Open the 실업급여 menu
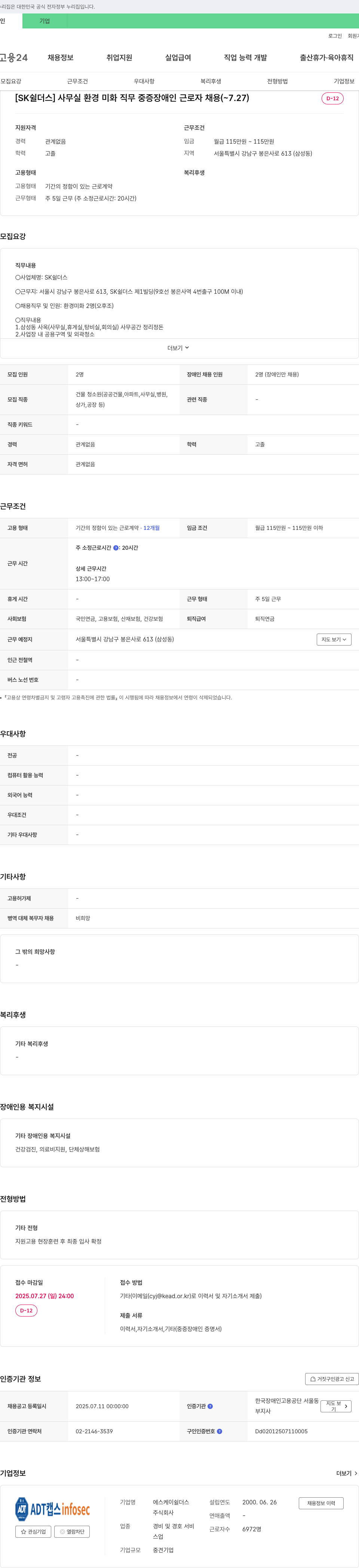The height and width of the screenshot is (1568, 359). click(178, 58)
